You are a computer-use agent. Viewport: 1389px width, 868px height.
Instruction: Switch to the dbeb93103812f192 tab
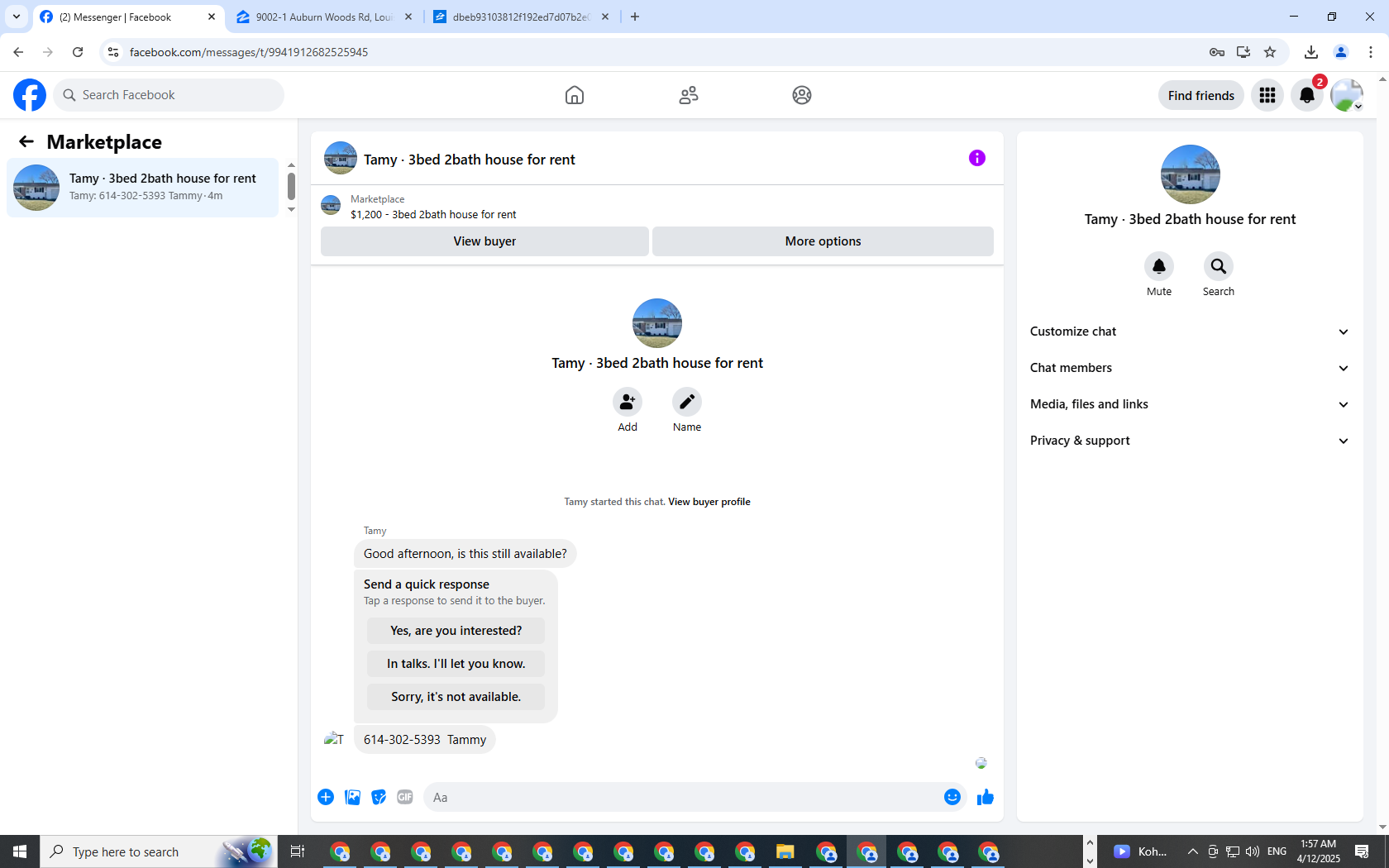(x=521, y=17)
